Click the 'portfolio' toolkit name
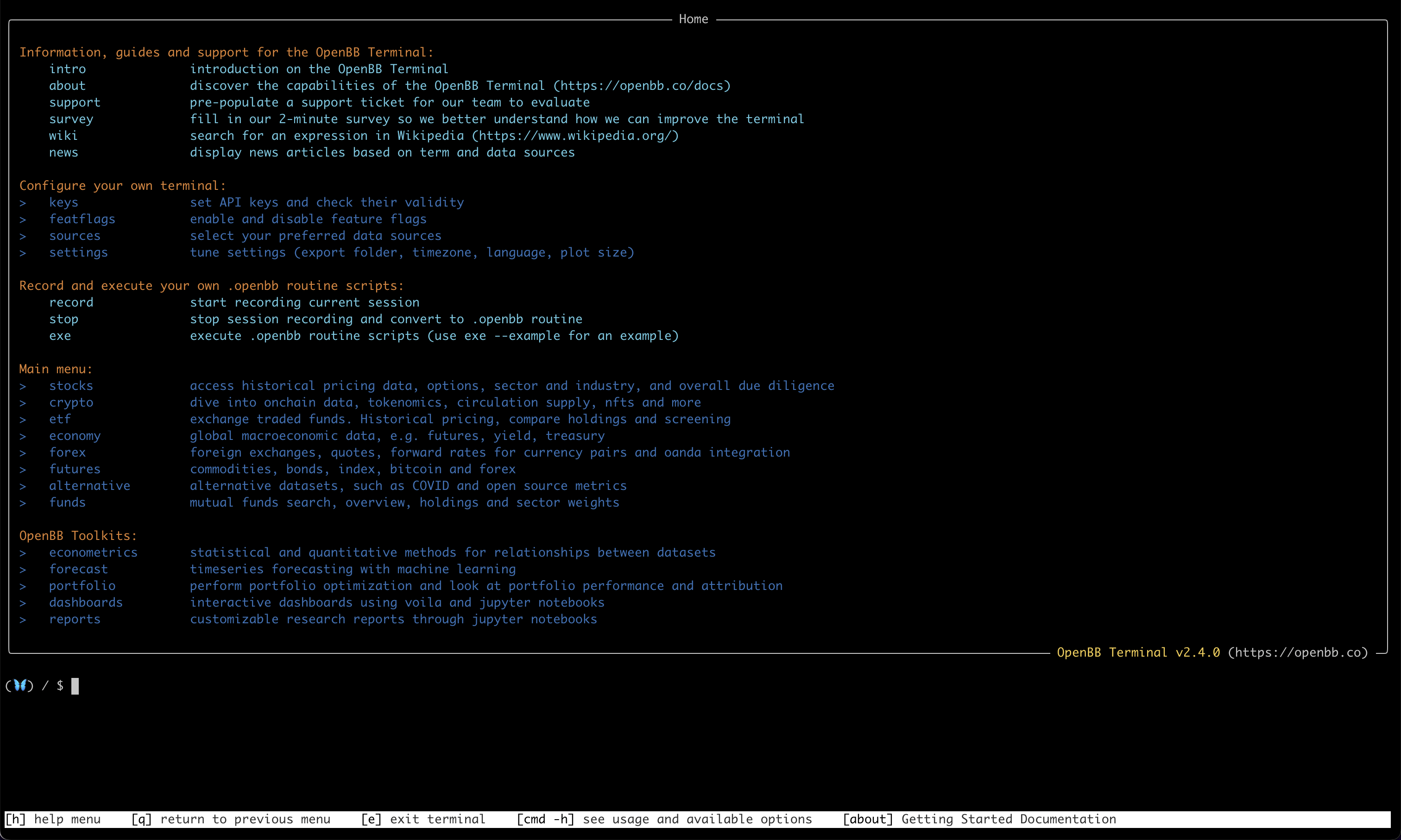The height and width of the screenshot is (840, 1401). tap(82, 586)
